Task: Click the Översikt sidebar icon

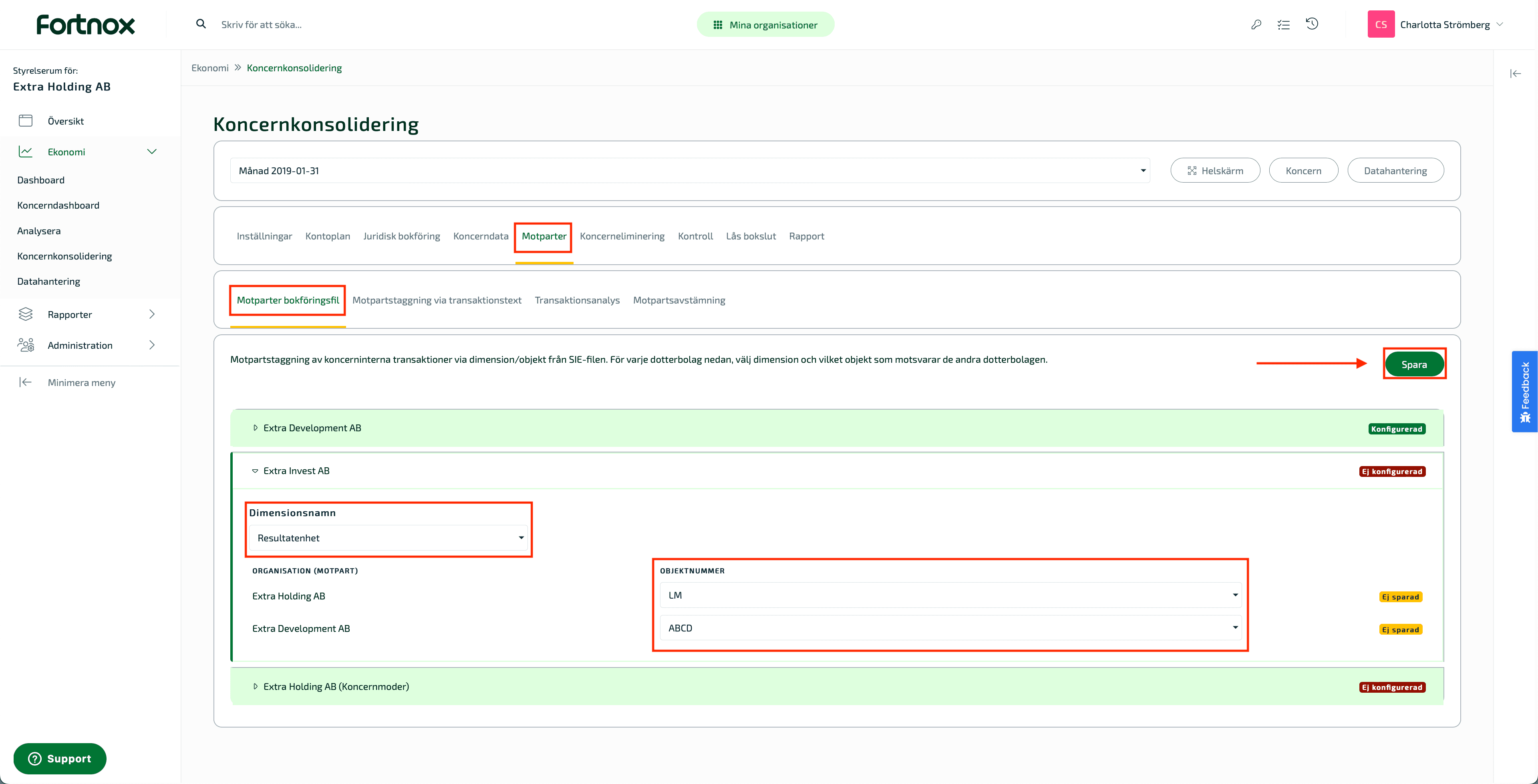Action: pyautogui.click(x=26, y=121)
